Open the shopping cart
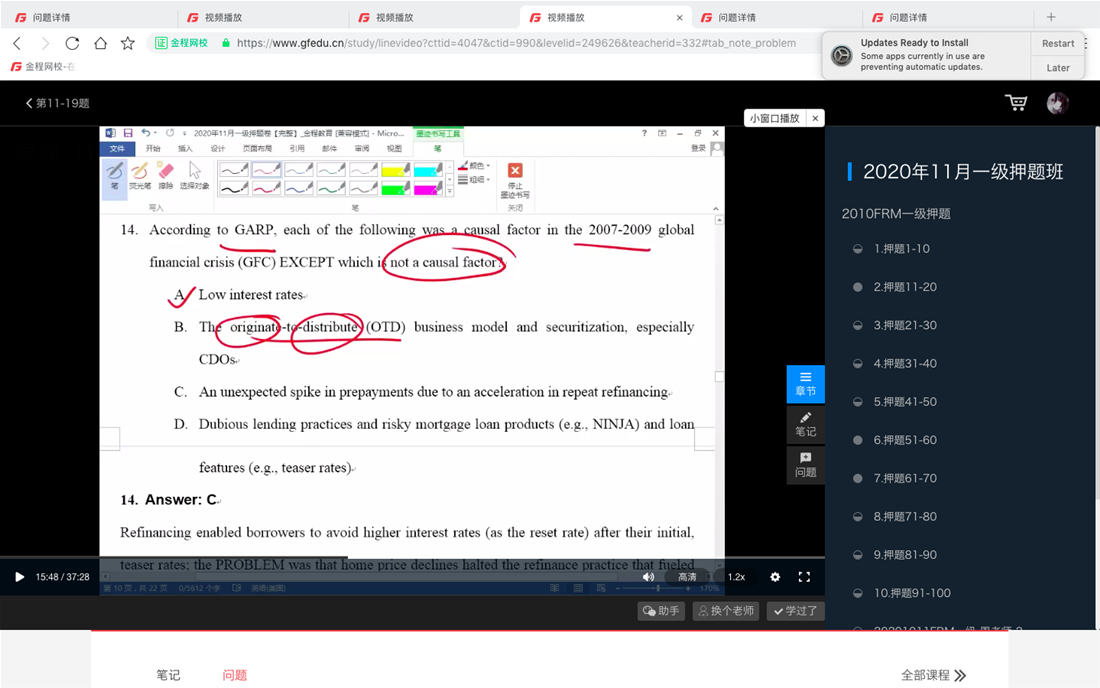 pyautogui.click(x=1016, y=103)
